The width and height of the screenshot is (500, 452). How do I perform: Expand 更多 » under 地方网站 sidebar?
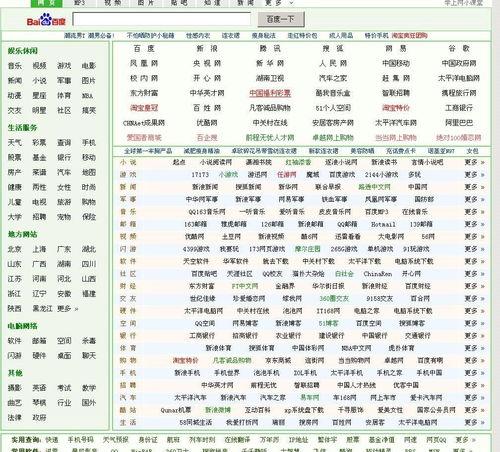pyautogui.click(x=68, y=309)
